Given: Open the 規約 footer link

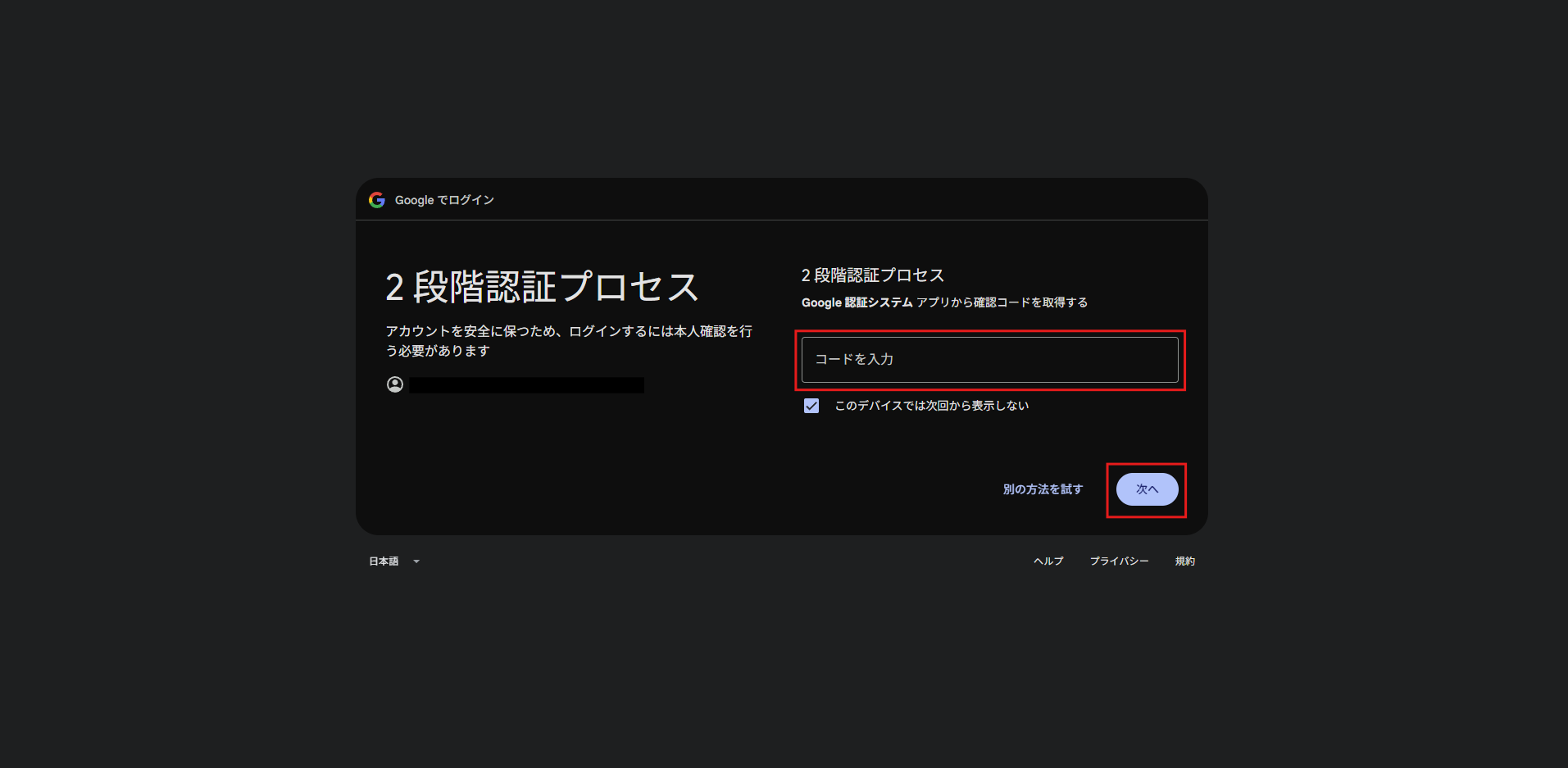Looking at the screenshot, I should click(x=1184, y=561).
